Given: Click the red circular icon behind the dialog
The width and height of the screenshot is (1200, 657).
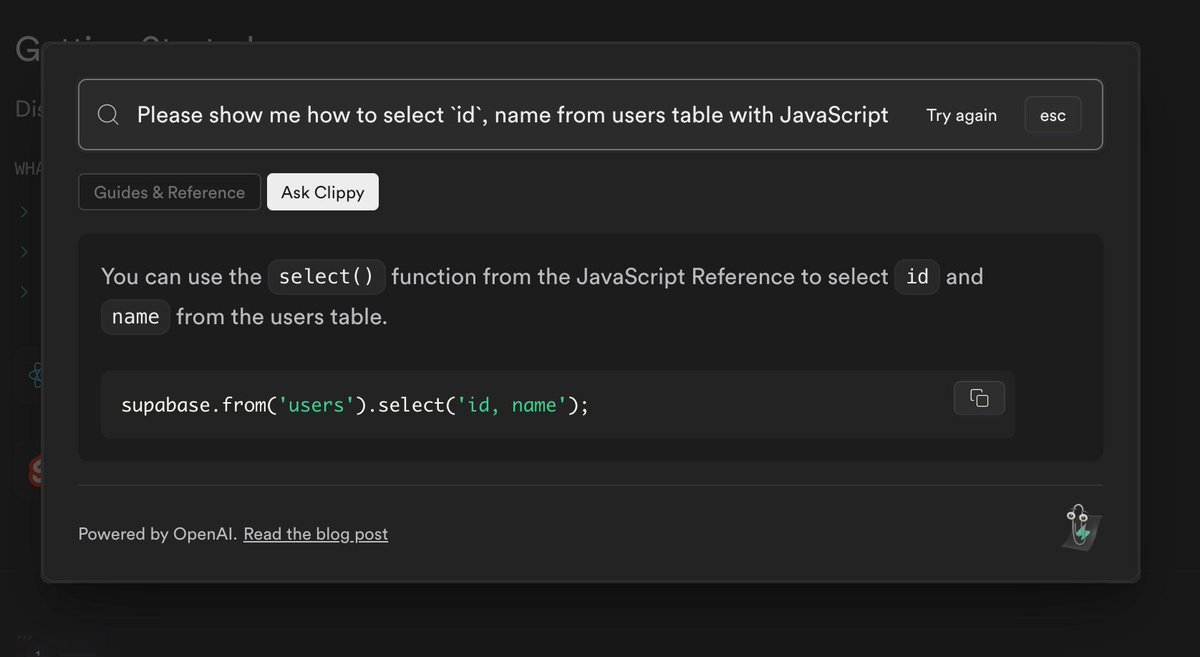Looking at the screenshot, I should click(x=34, y=471).
